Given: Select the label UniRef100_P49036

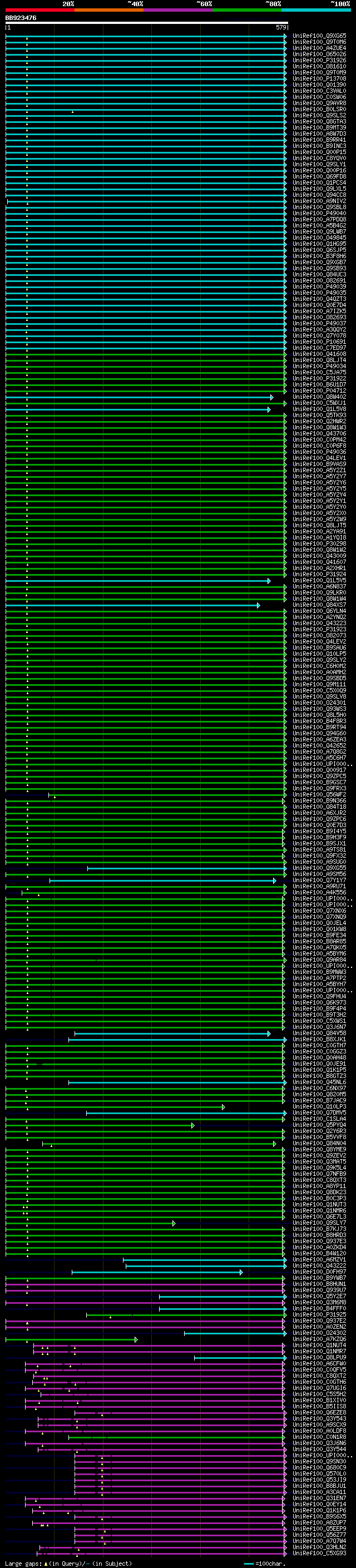Looking at the screenshot, I should pyautogui.click(x=319, y=452).
